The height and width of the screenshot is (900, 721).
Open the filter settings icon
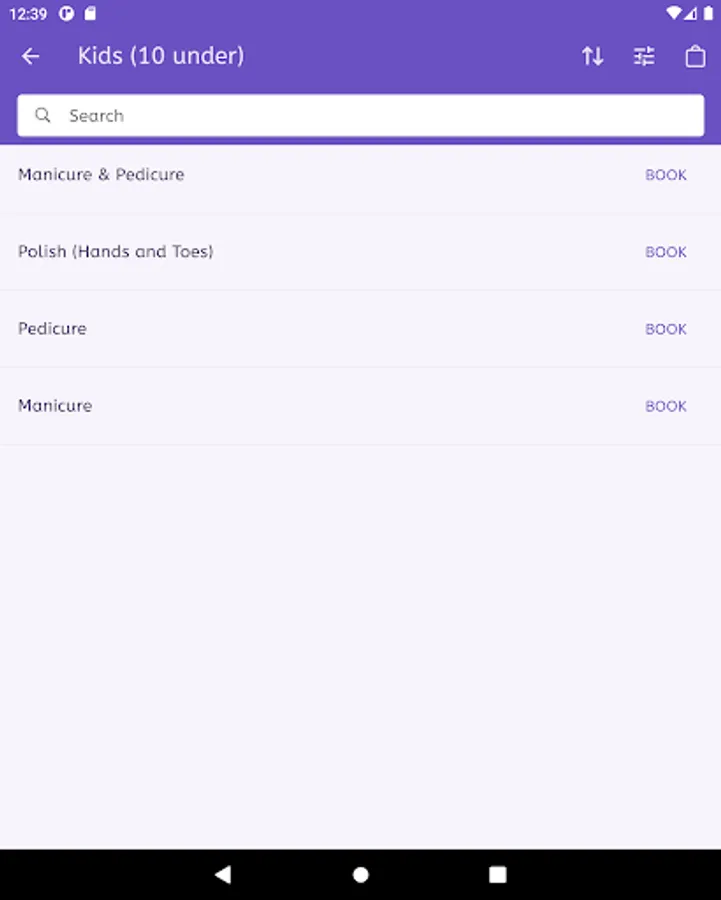(644, 56)
